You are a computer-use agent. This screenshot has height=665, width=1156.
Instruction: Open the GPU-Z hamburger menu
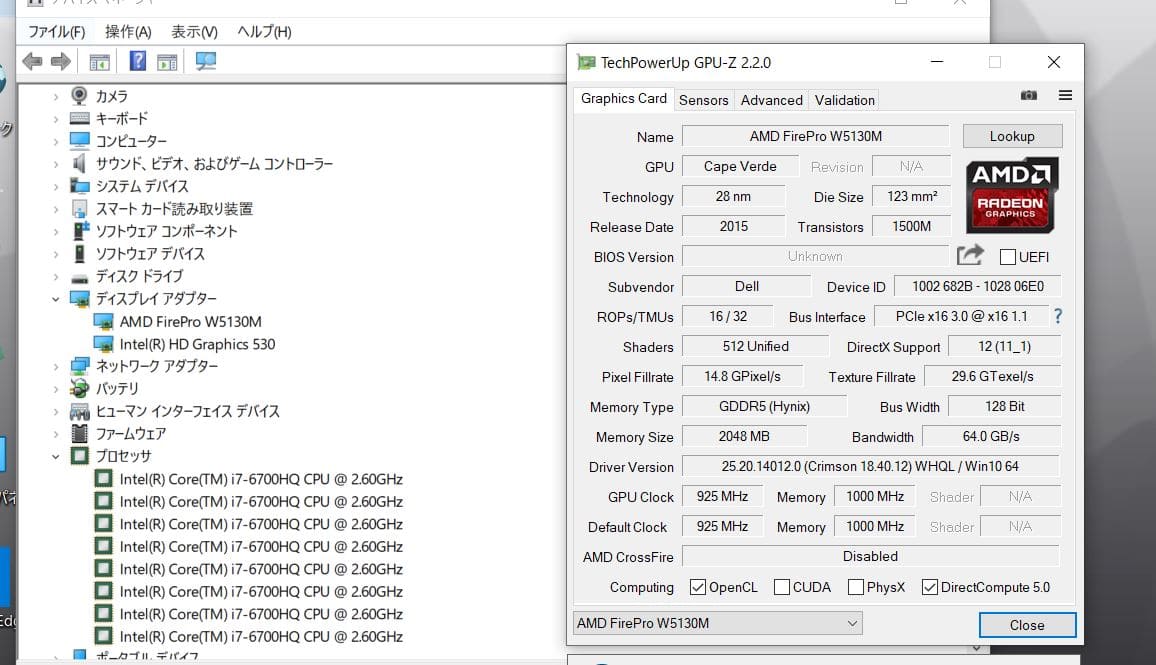1065,95
